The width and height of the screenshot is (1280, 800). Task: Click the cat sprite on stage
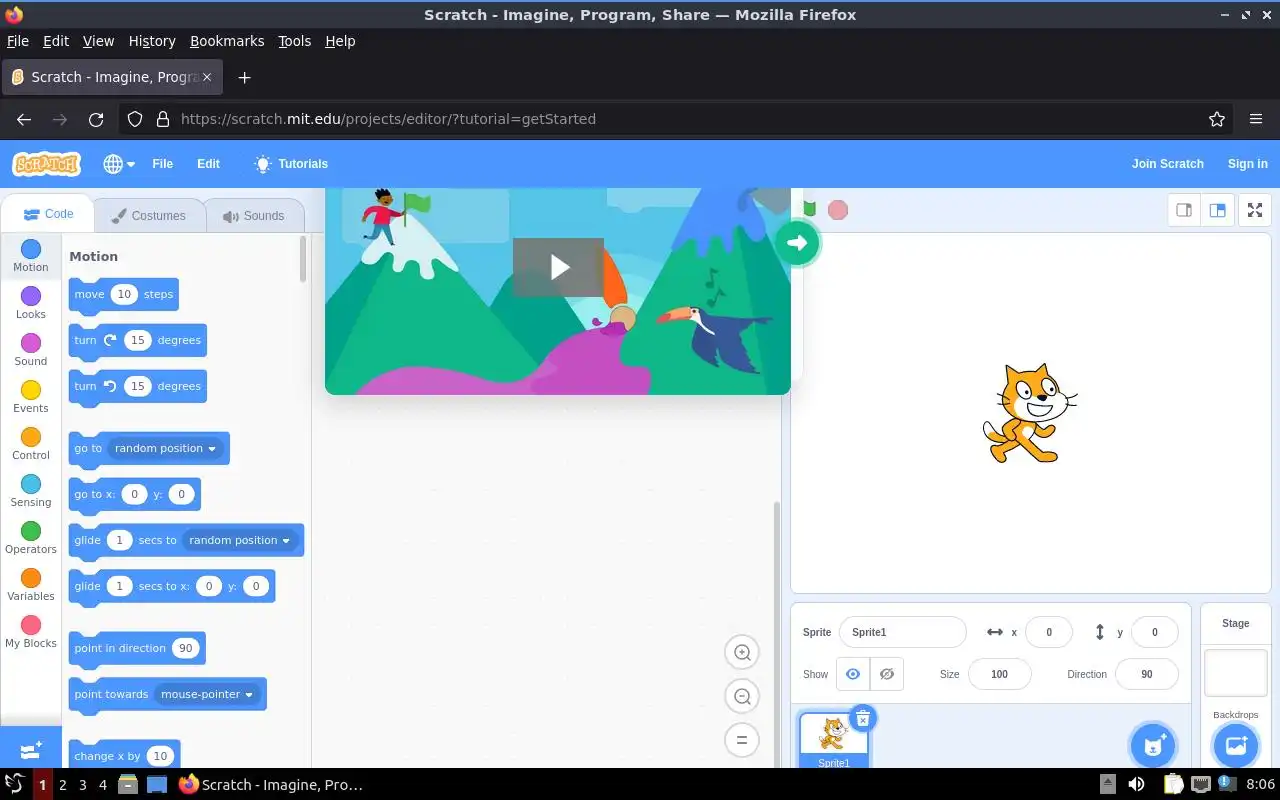(1029, 414)
